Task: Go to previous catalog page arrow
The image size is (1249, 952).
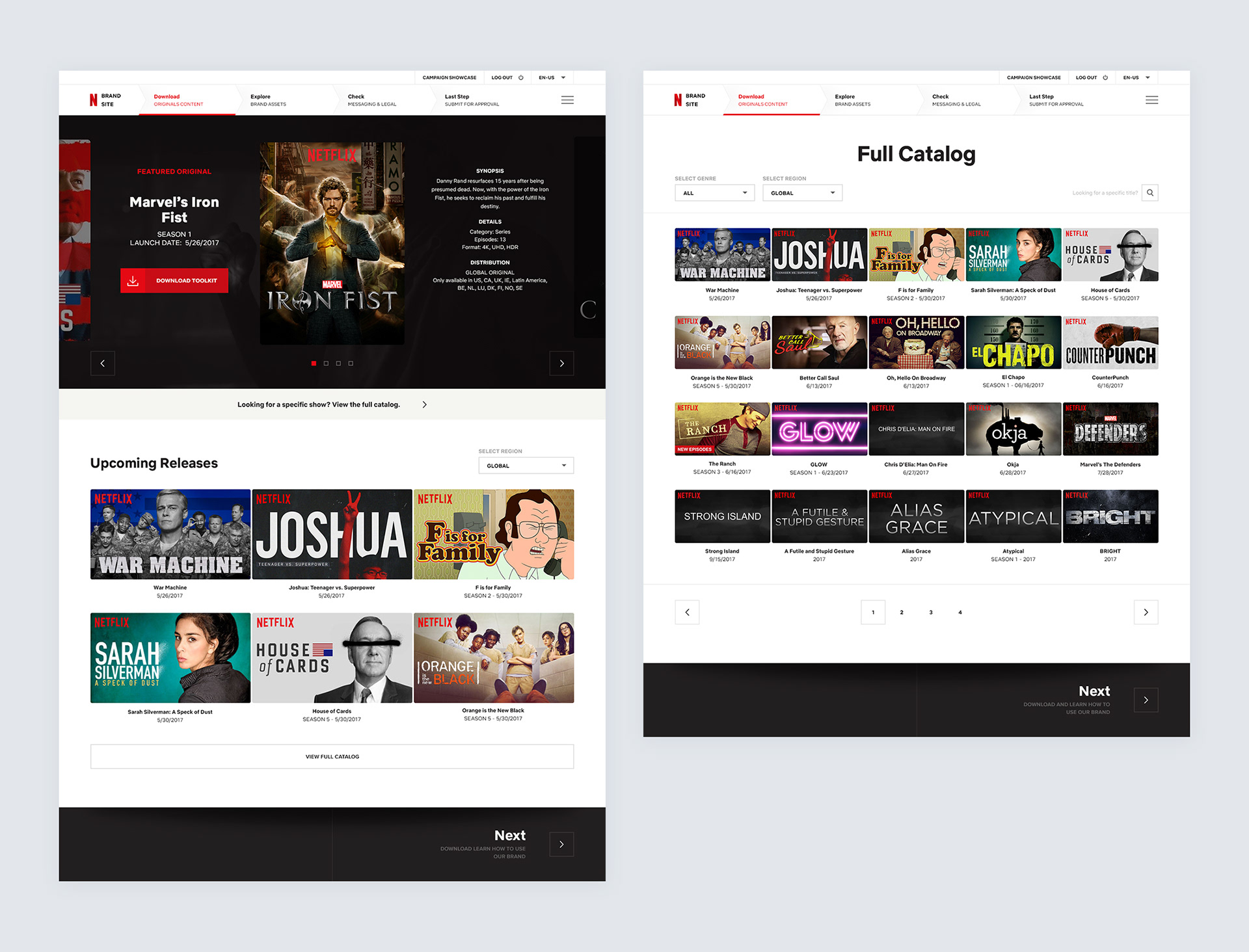Action: coord(687,612)
